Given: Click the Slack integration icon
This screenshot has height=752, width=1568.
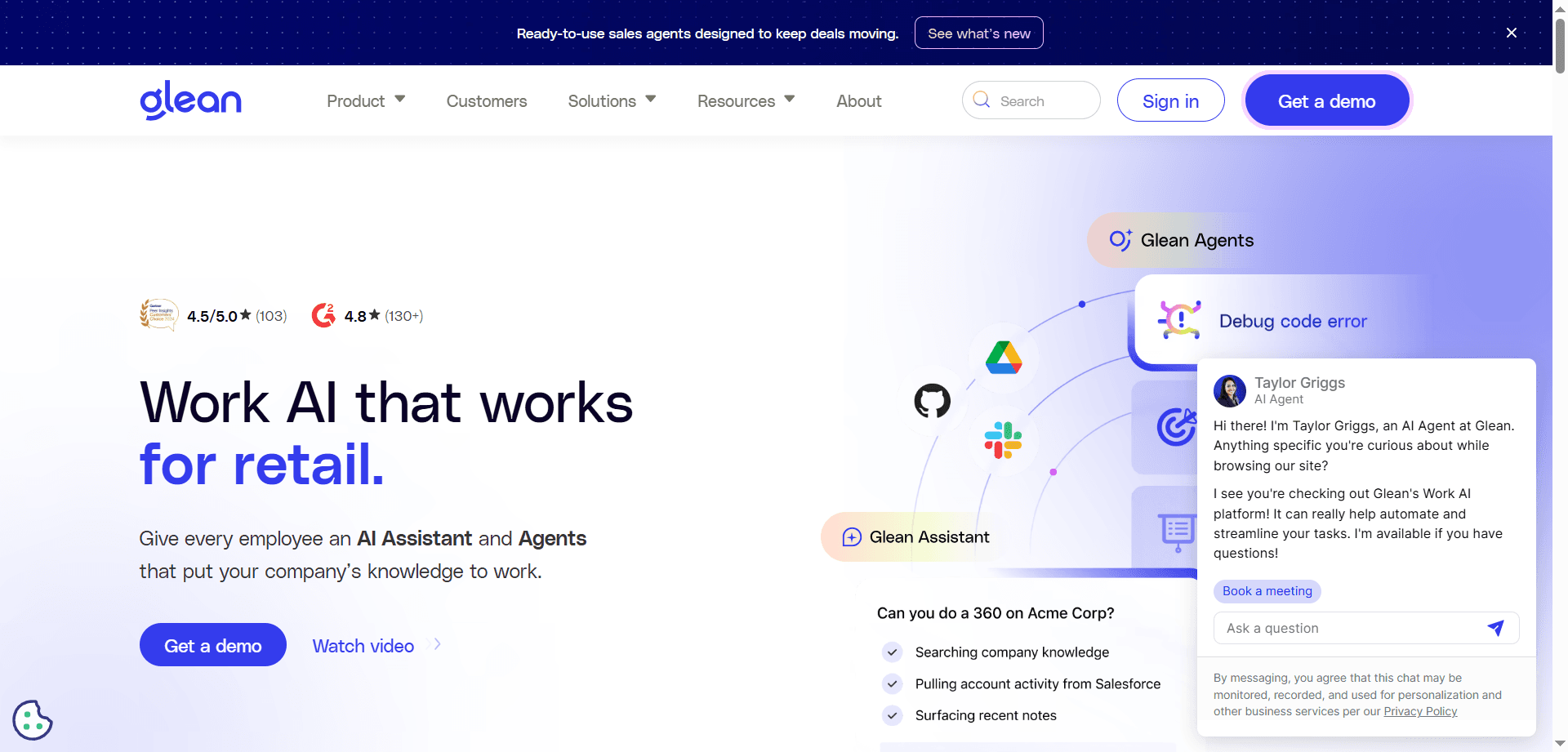Looking at the screenshot, I should click(x=1004, y=441).
